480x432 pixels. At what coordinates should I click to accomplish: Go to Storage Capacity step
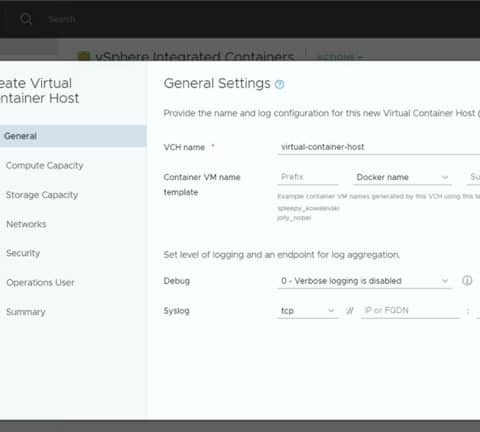pos(42,195)
